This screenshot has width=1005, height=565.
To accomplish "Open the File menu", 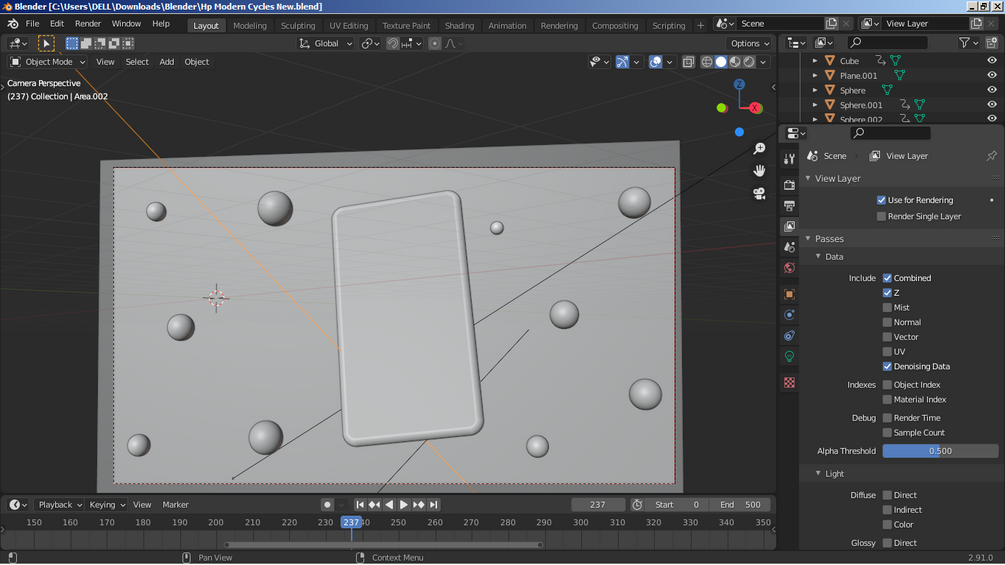I will [32, 24].
